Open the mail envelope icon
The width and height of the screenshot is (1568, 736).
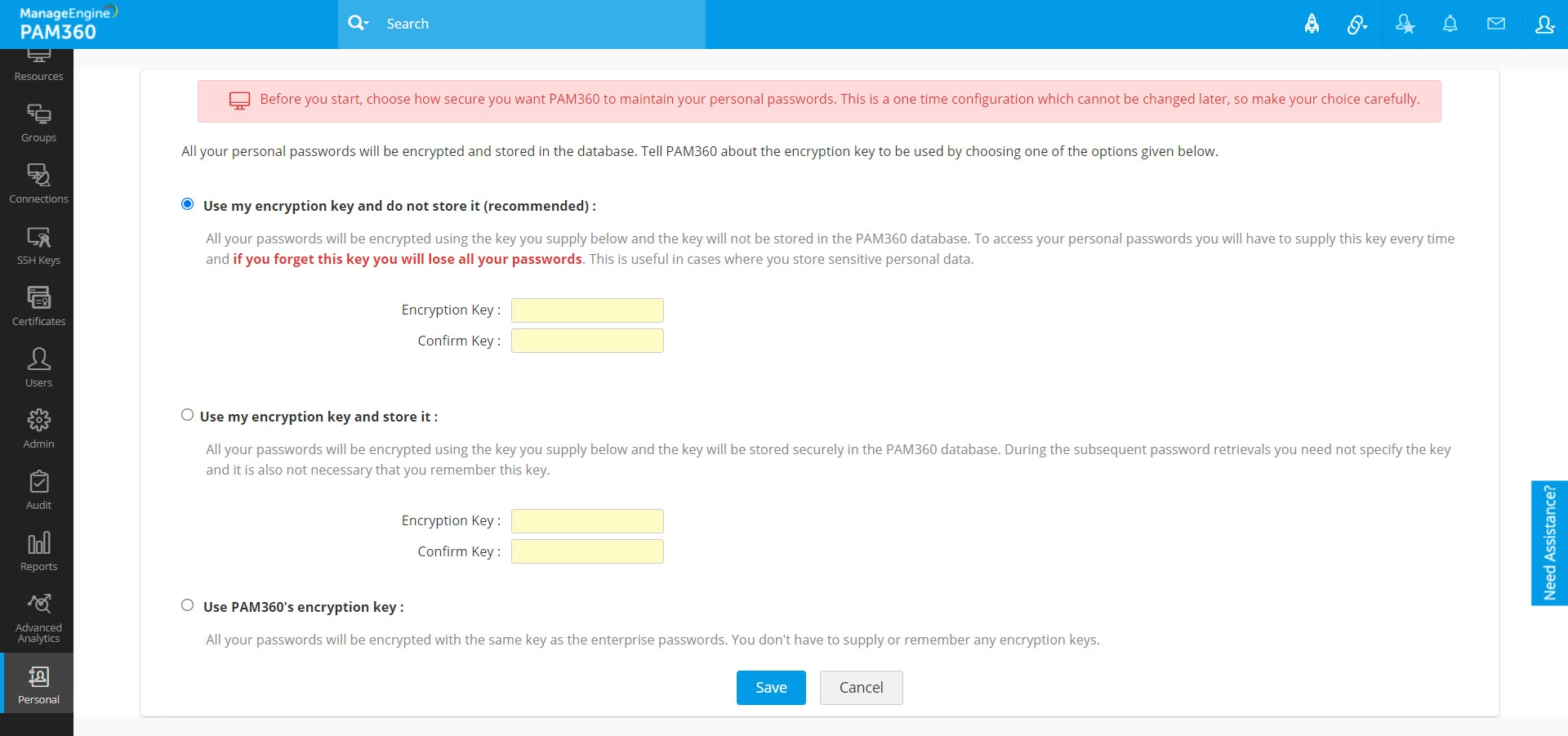[1495, 24]
